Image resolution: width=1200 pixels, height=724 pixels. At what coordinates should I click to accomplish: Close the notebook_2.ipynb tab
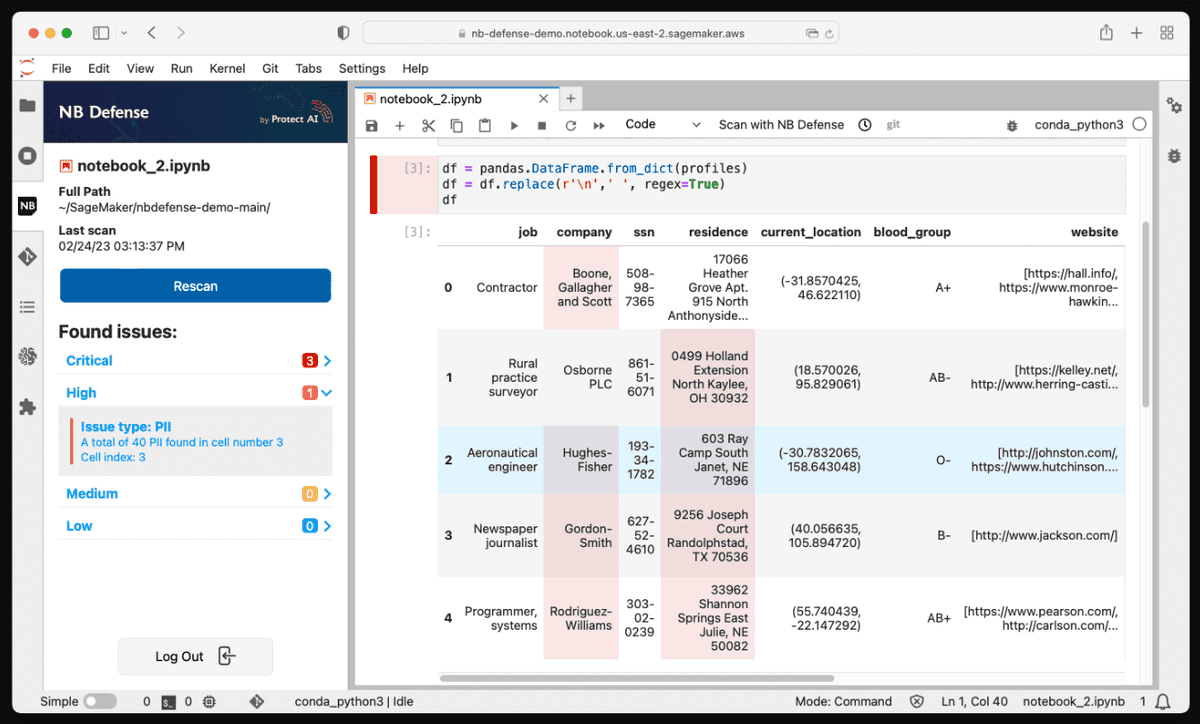pyautogui.click(x=544, y=99)
